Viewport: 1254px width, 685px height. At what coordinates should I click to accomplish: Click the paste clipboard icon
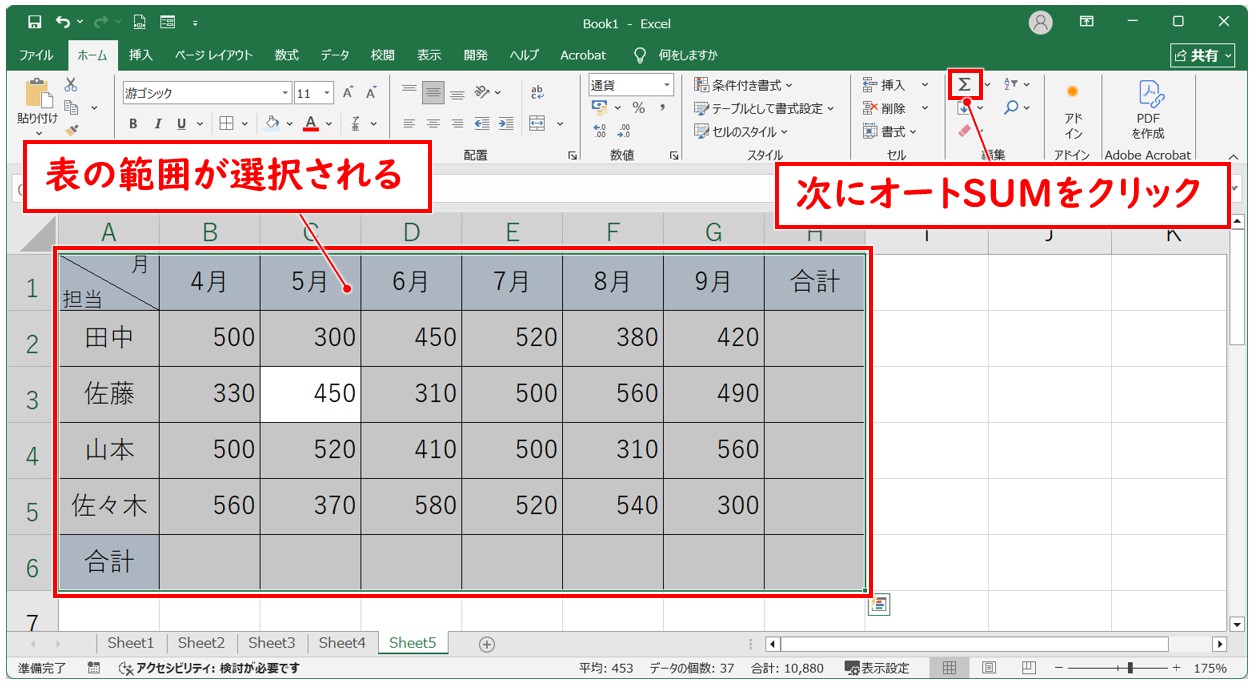pyautogui.click(x=38, y=93)
